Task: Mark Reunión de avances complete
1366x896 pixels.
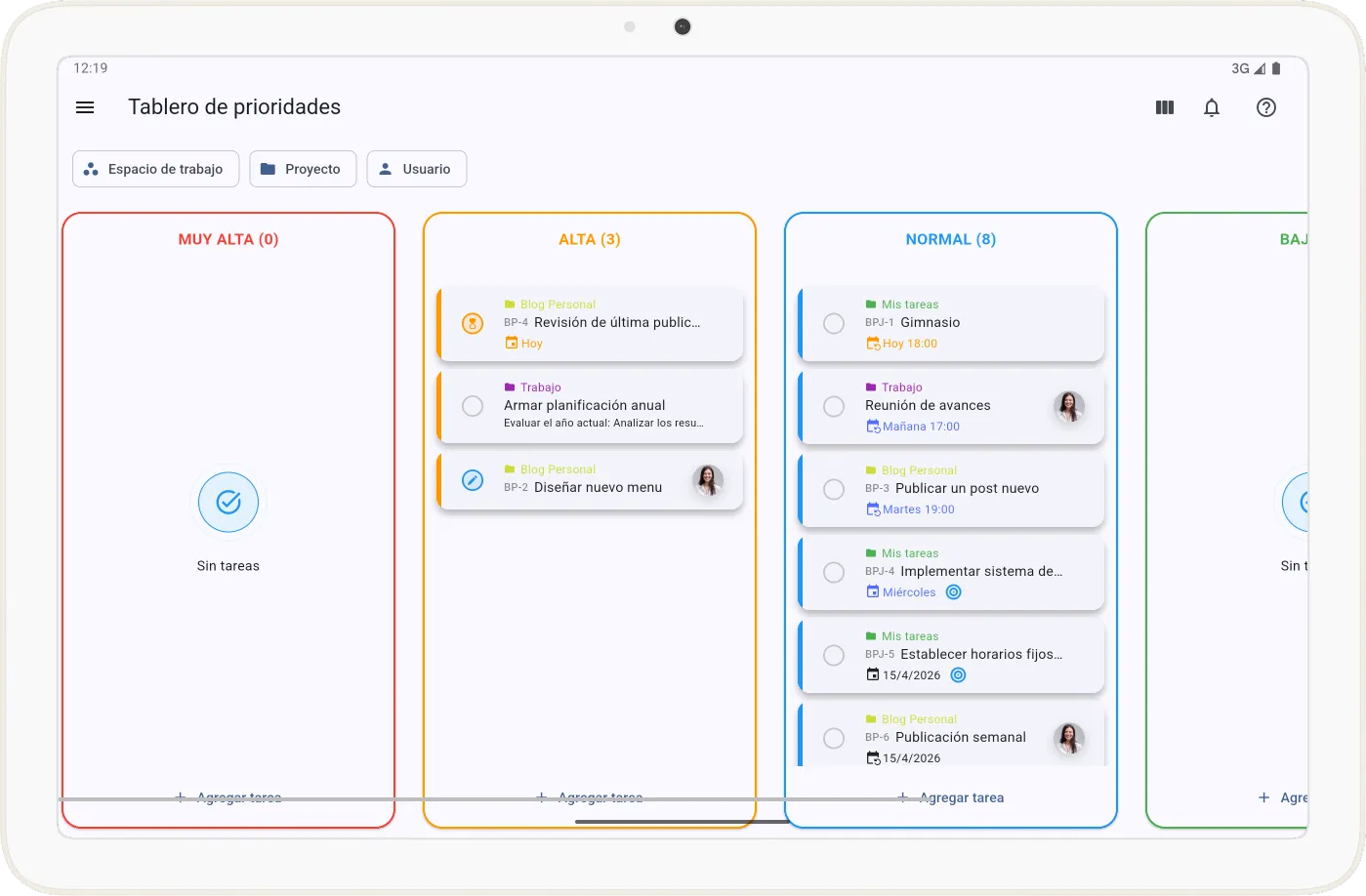Action: [834, 406]
